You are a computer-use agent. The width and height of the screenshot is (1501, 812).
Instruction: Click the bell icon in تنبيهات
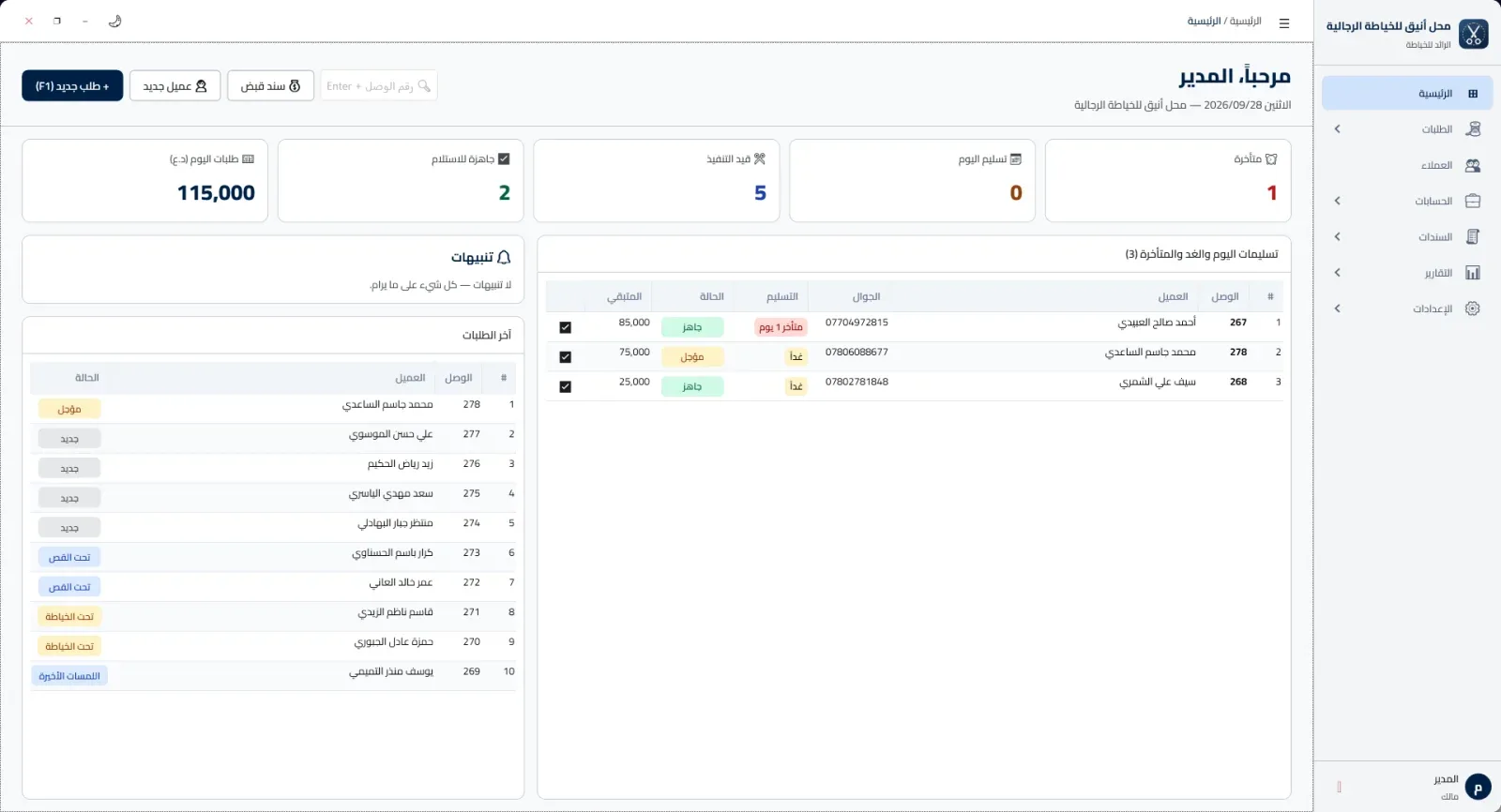click(504, 257)
